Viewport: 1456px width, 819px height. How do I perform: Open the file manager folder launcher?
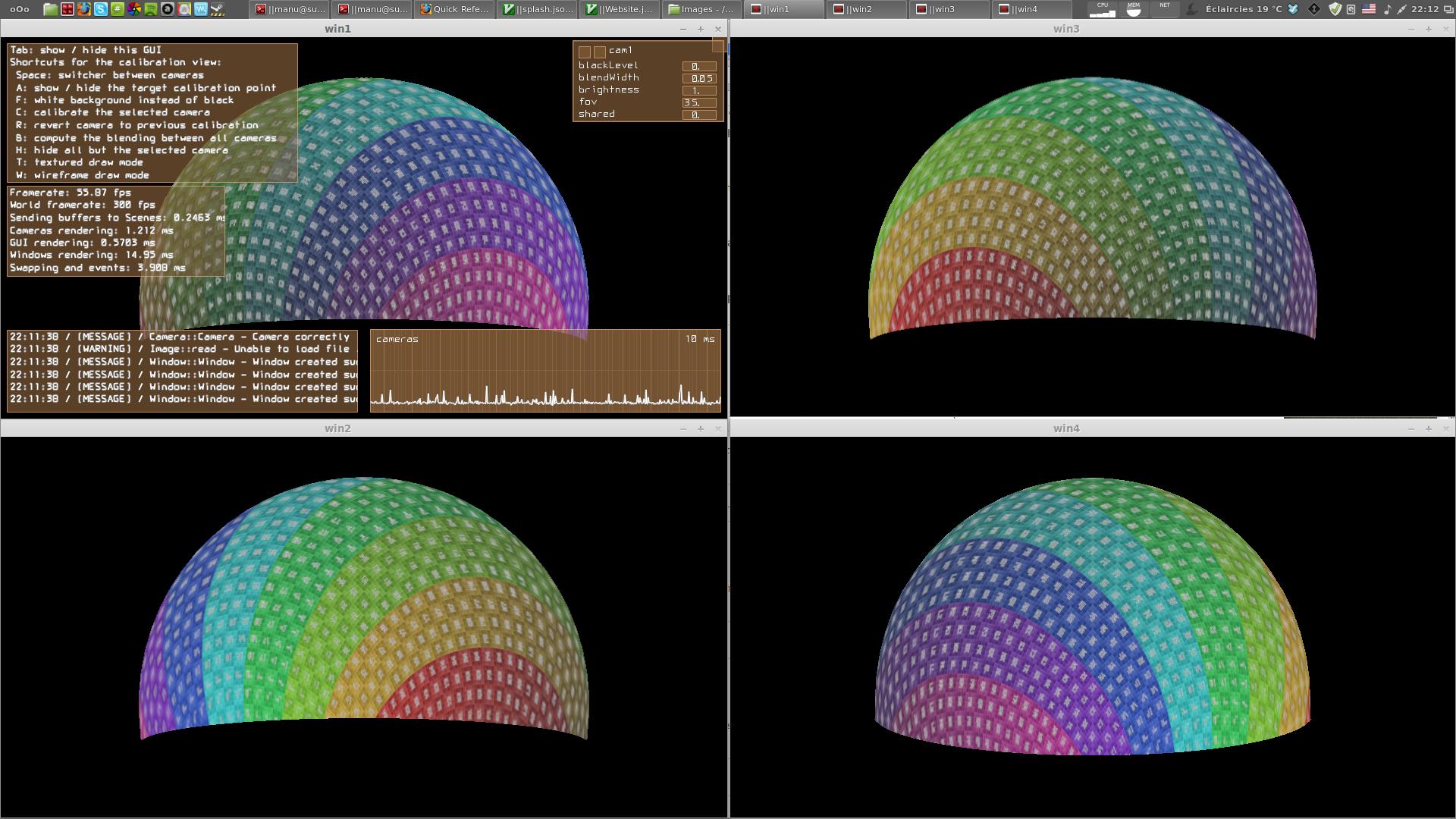51,9
